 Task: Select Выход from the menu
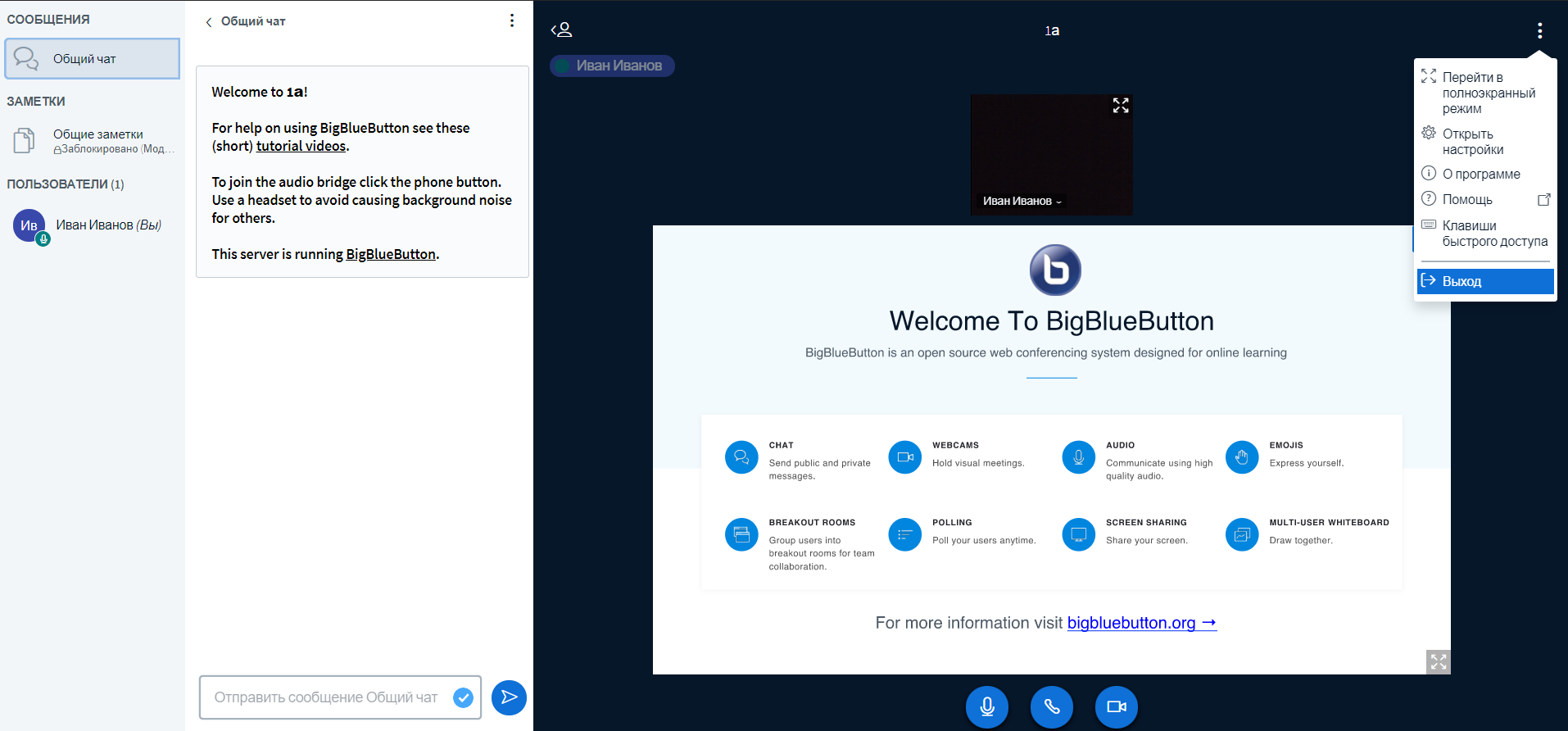click(x=1484, y=281)
